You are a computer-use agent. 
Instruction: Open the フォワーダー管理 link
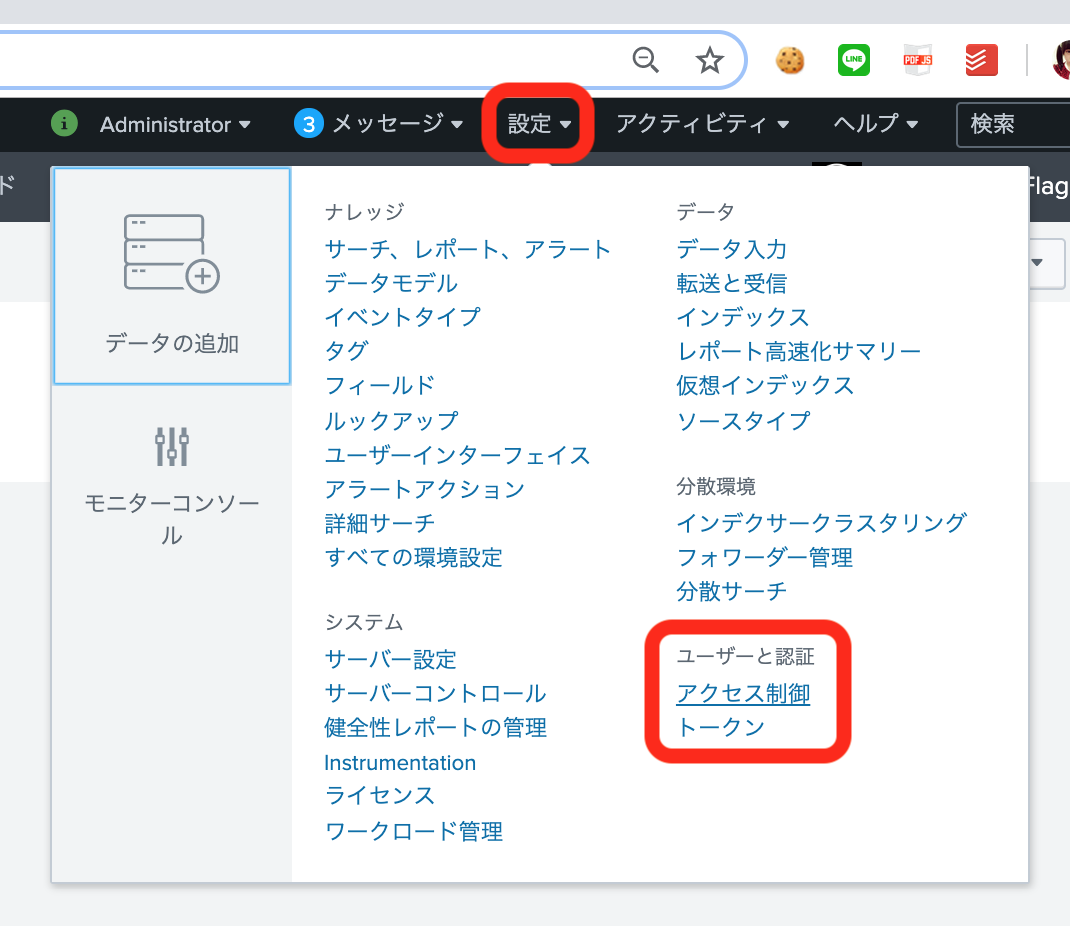click(x=764, y=558)
